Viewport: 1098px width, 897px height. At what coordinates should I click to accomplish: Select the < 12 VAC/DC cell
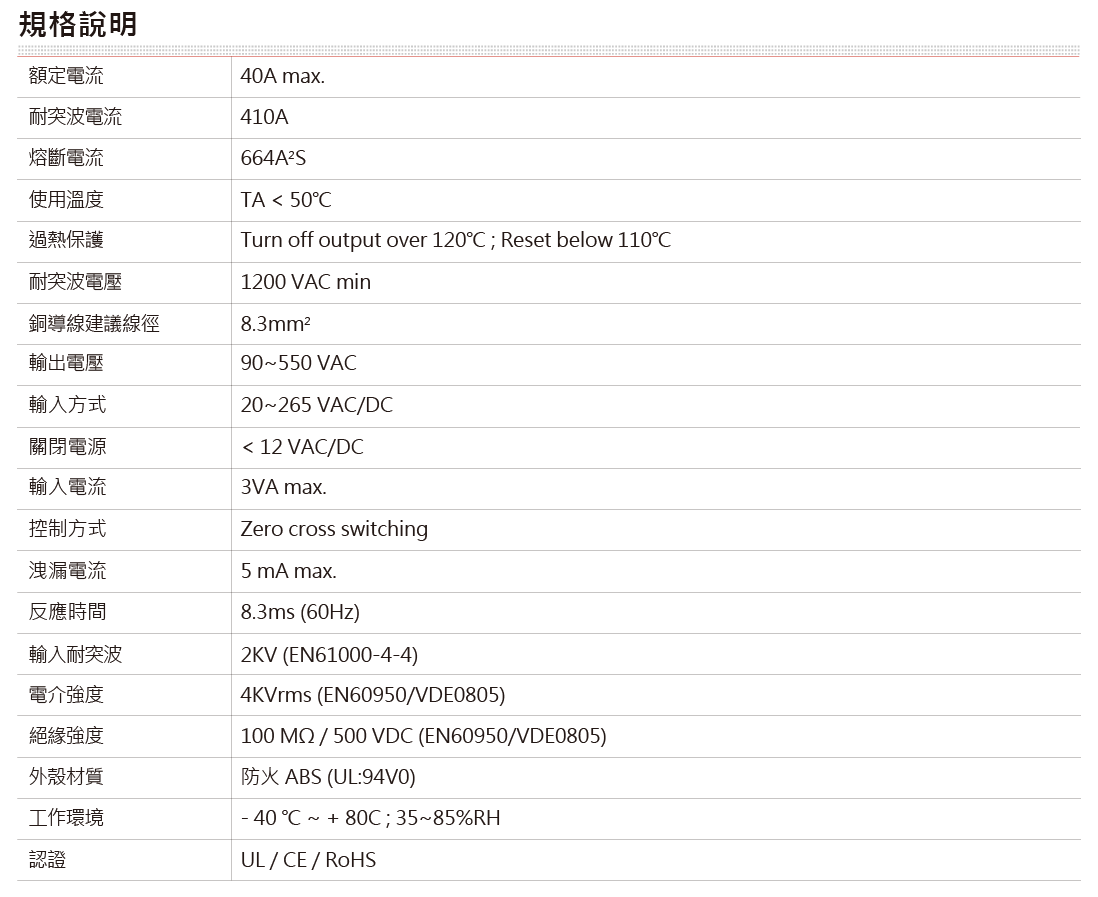point(302,447)
